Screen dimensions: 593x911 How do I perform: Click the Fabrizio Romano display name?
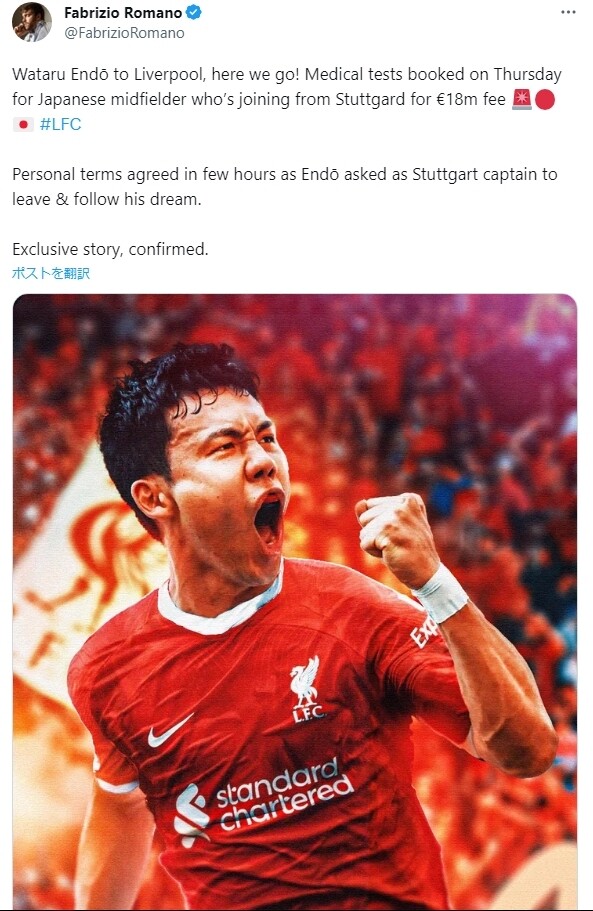pyautogui.click(x=123, y=13)
